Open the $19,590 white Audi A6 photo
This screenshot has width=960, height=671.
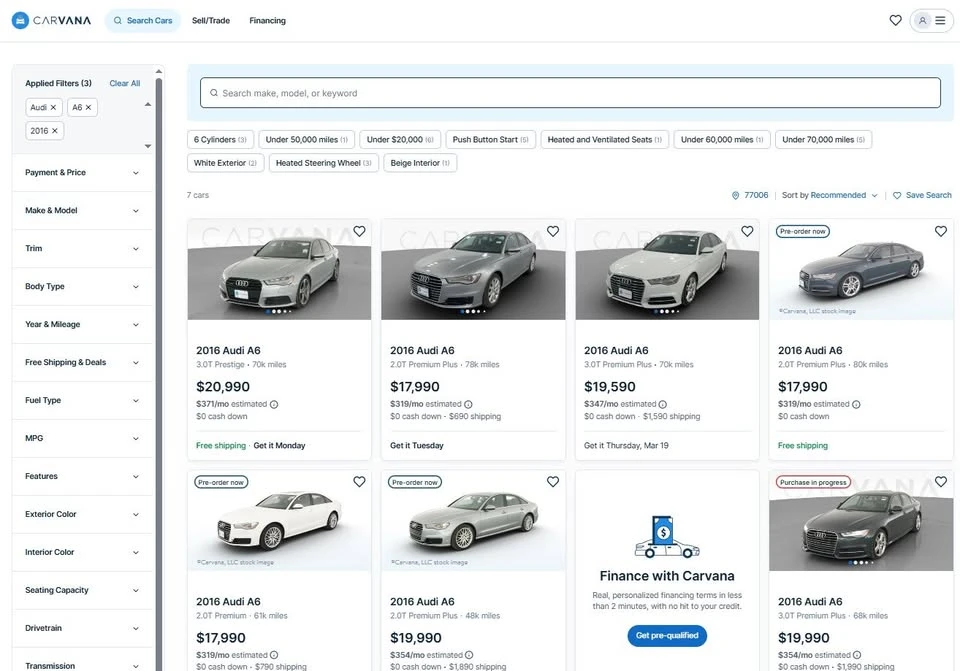pos(667,269)
